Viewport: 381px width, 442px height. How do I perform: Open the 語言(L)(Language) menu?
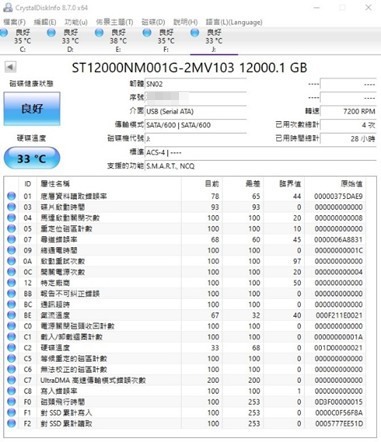coord(234,22)
